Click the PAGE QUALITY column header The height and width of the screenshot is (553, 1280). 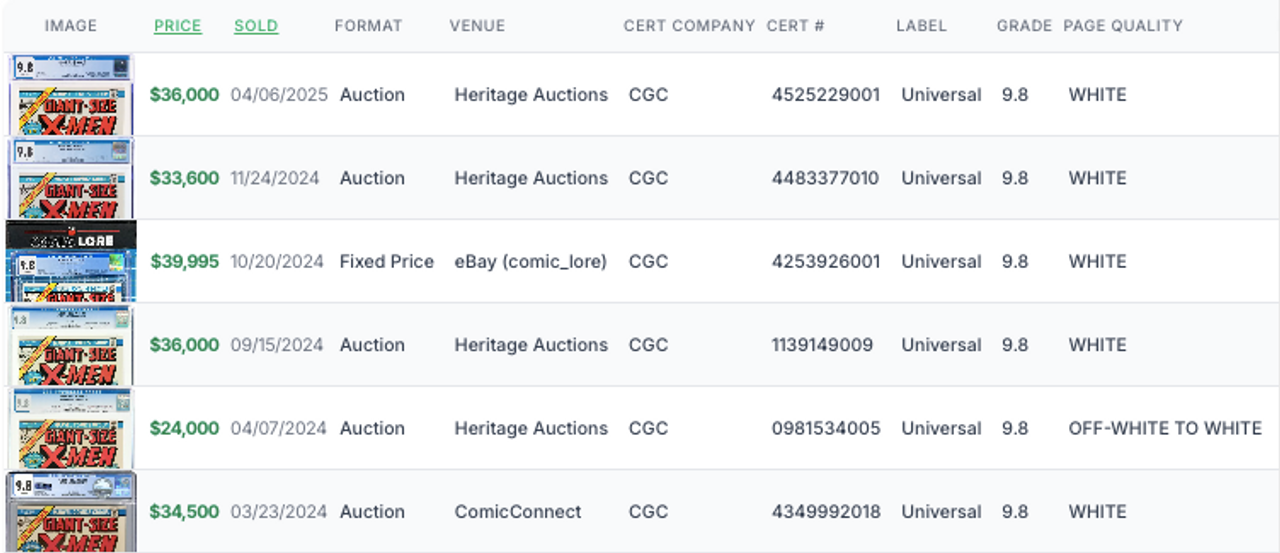pos(1123,26)
